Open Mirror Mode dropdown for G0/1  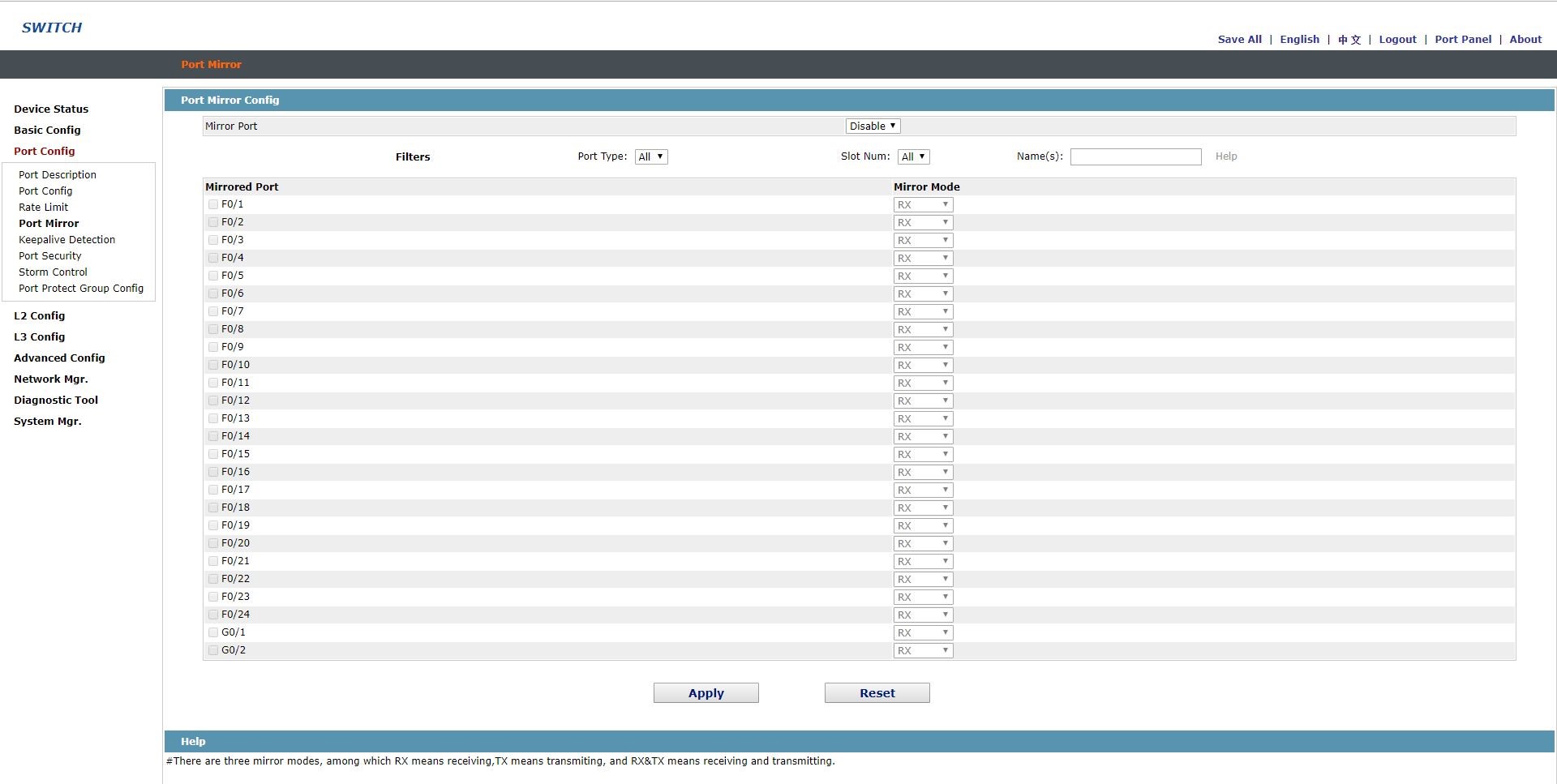click(x=923, y=633)
